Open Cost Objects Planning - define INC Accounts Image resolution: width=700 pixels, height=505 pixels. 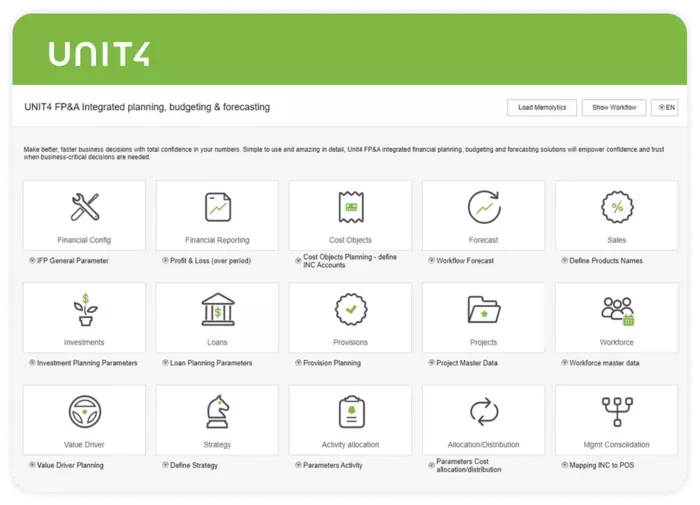[346, 261]
